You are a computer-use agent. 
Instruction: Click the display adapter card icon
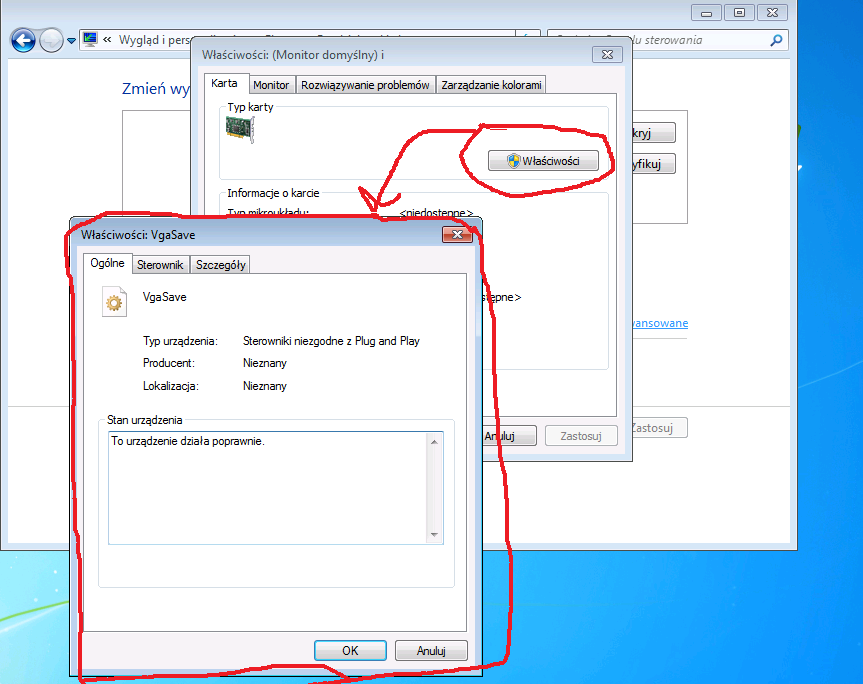click(x=240, y=129)
